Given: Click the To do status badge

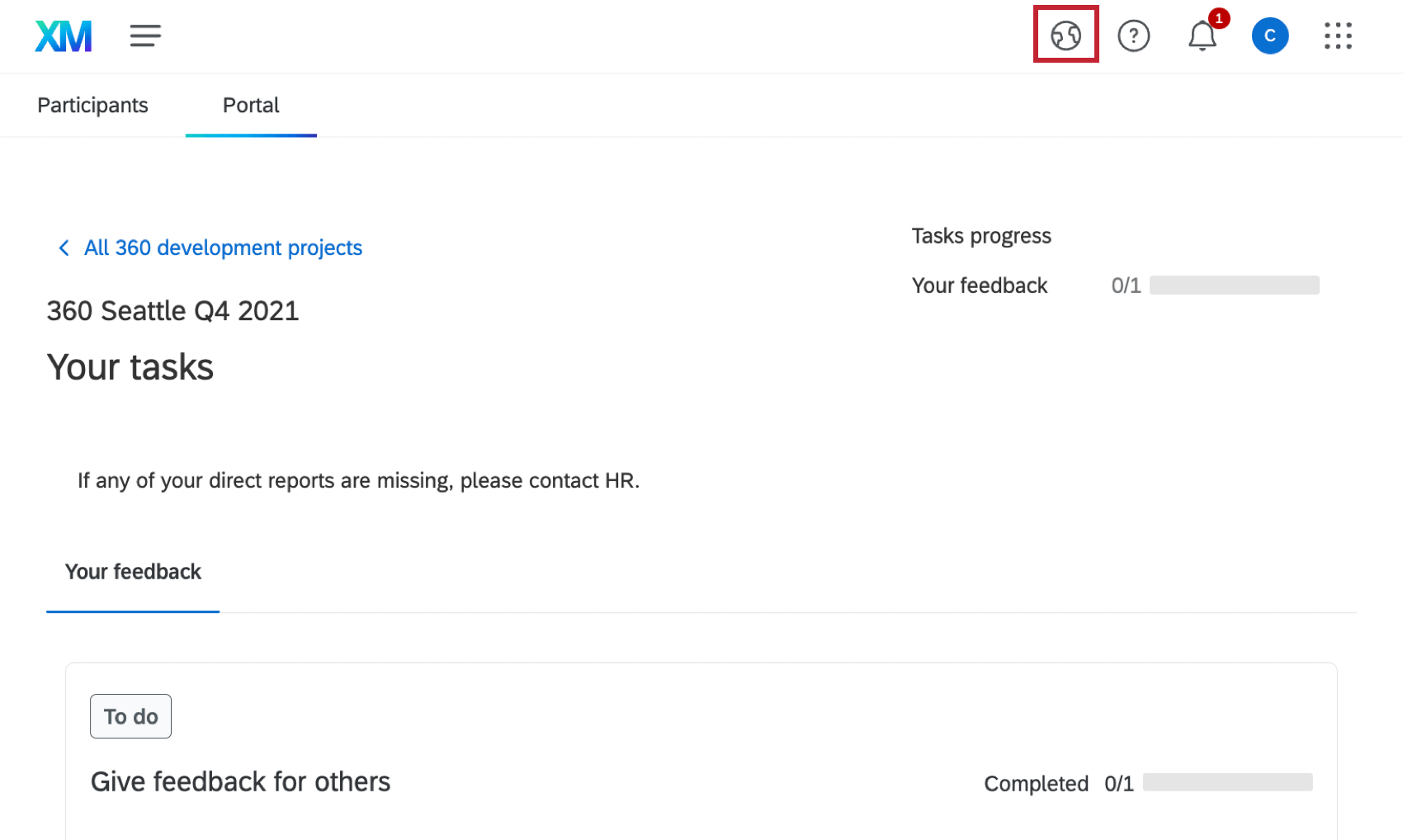Looking at the screenshot, I should (x=130, y=716).
